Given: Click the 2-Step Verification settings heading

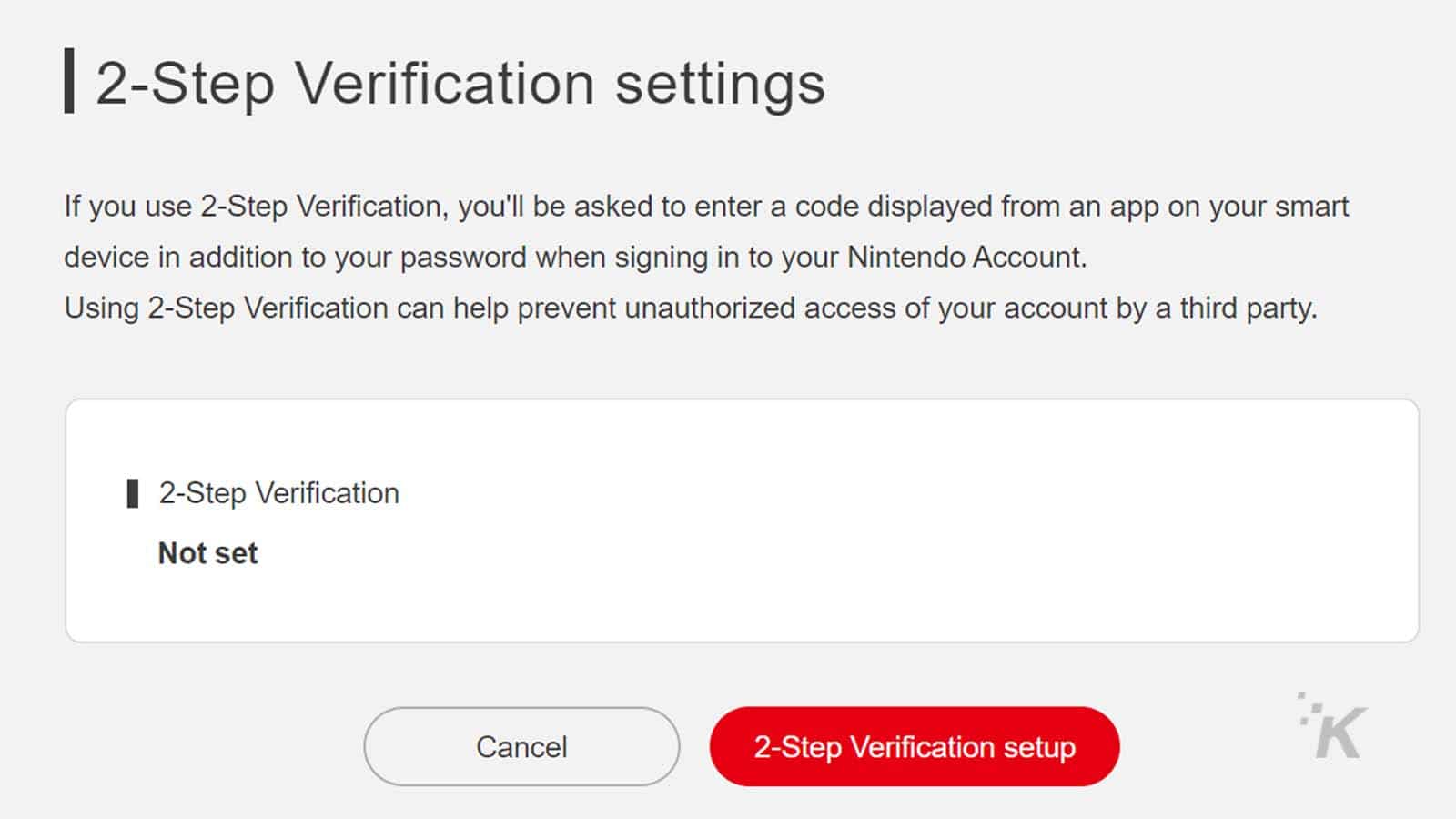Looking at the screenshot, I should tap(460, 84).
